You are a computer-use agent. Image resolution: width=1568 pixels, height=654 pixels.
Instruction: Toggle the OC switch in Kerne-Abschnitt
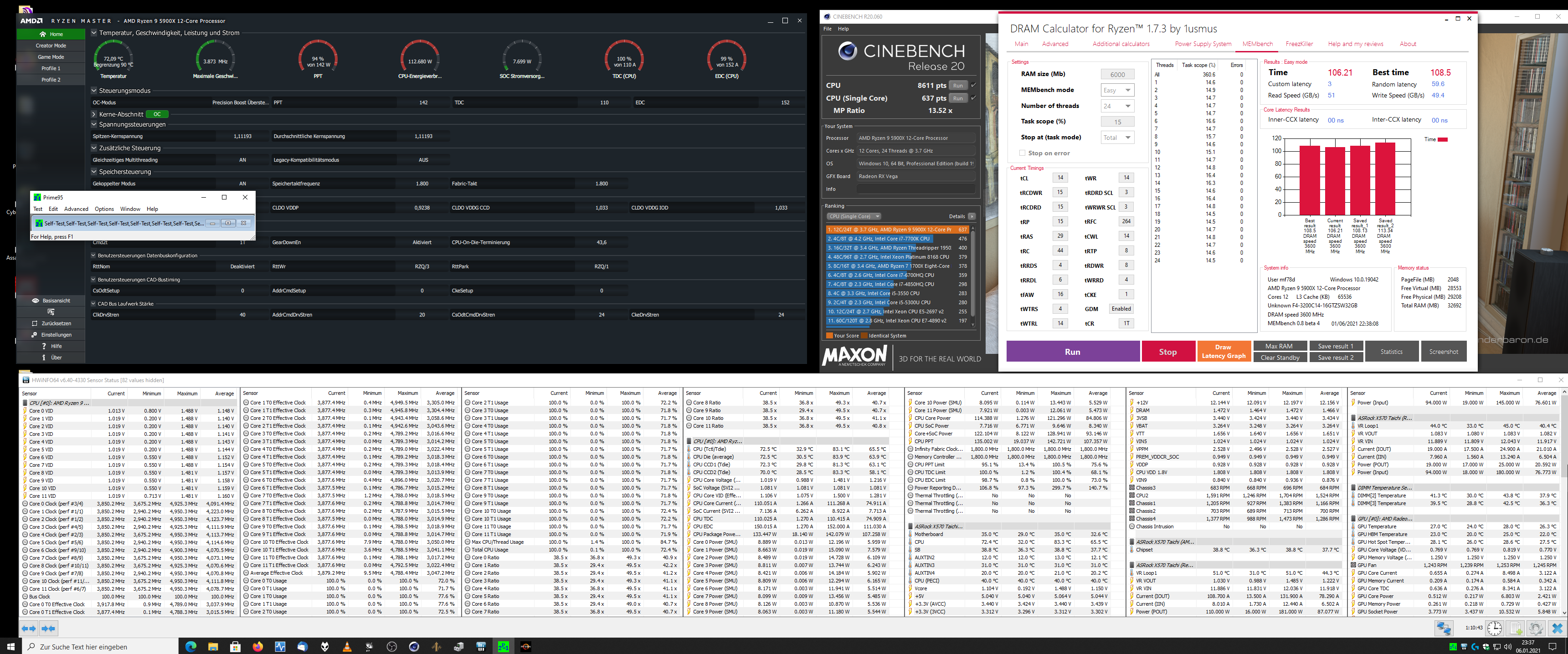pos(157,114)
